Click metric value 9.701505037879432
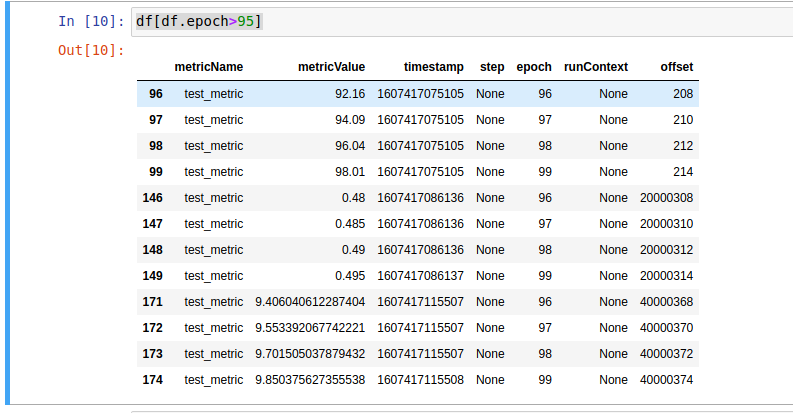Image resolution: width=793 pixels, height=413 pixels. click(310, 354)
